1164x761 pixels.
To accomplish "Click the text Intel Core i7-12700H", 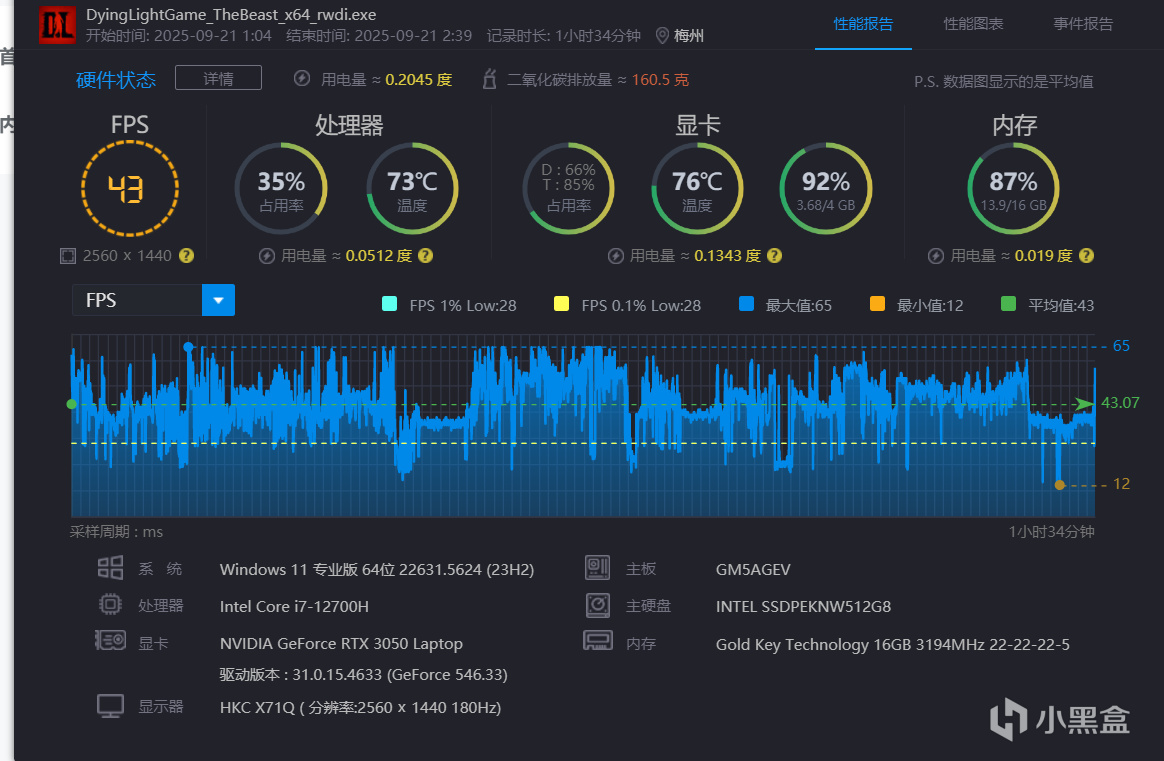I will click(294, 607).
